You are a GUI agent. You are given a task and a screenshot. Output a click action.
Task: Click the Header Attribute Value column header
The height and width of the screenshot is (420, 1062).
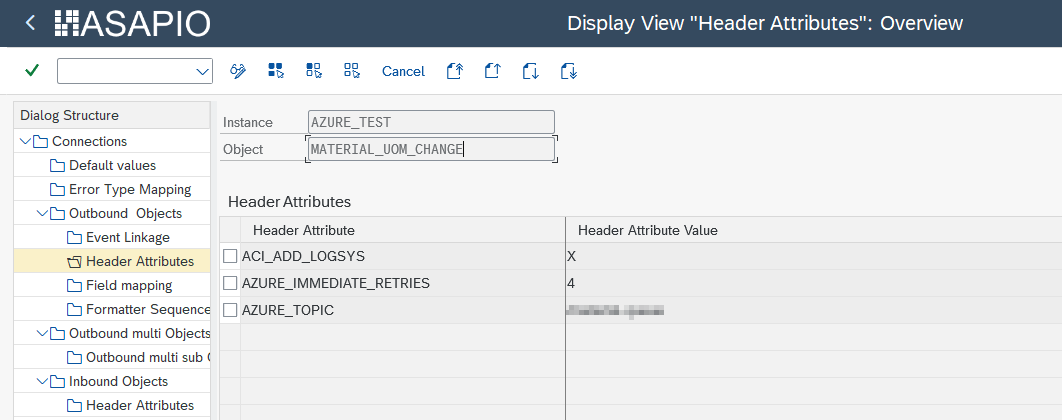(813, 230)
